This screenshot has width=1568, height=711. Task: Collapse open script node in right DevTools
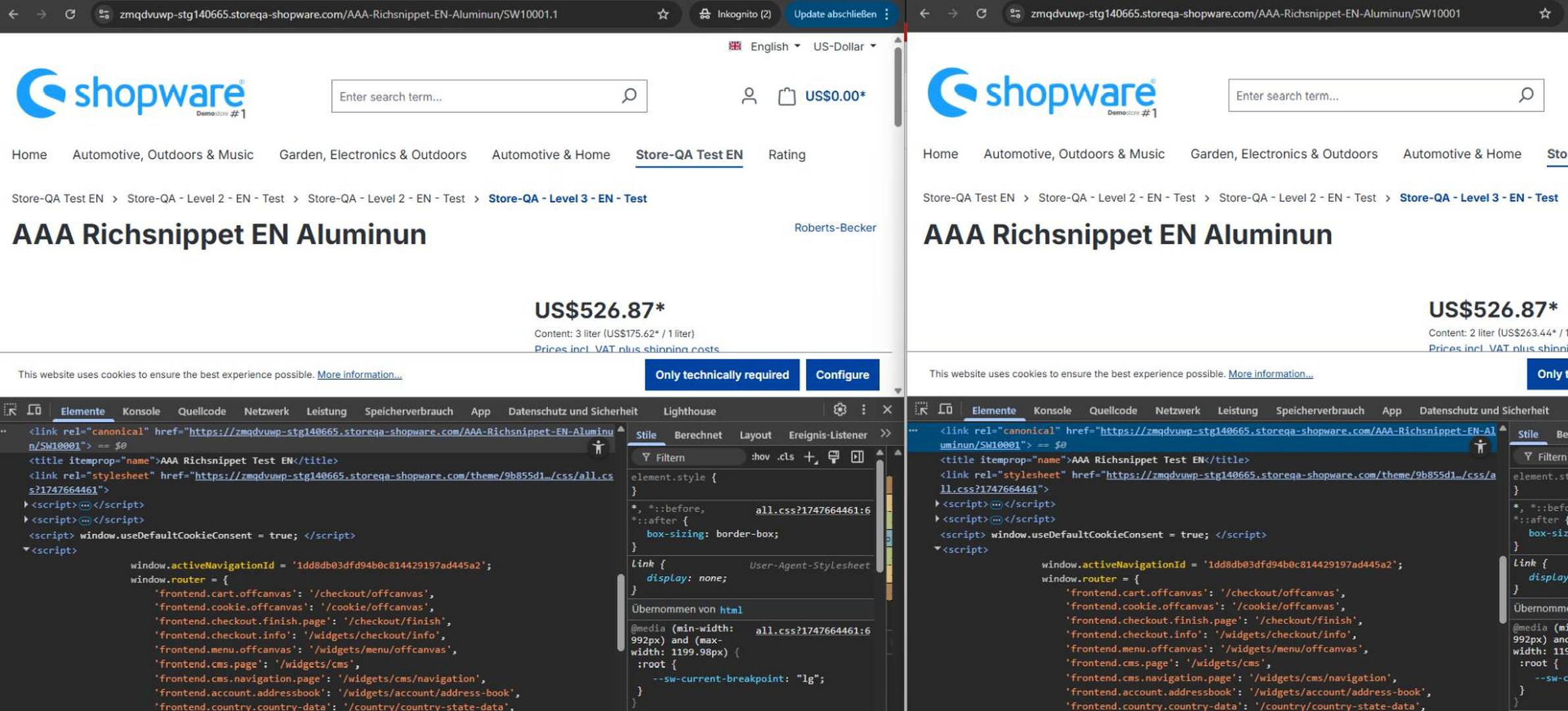coord(937,549)
